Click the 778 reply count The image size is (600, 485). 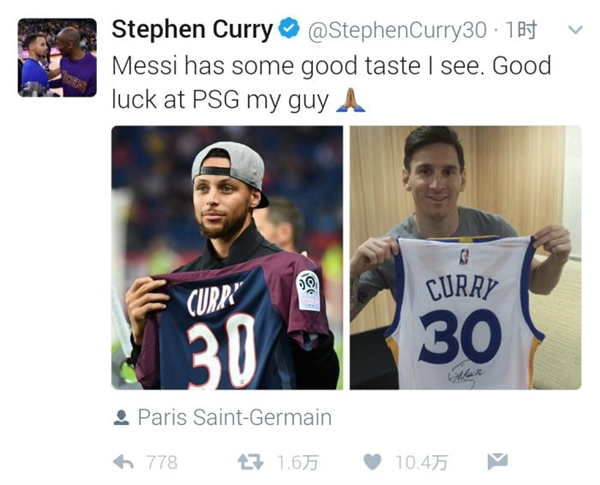tap(162, 462)
